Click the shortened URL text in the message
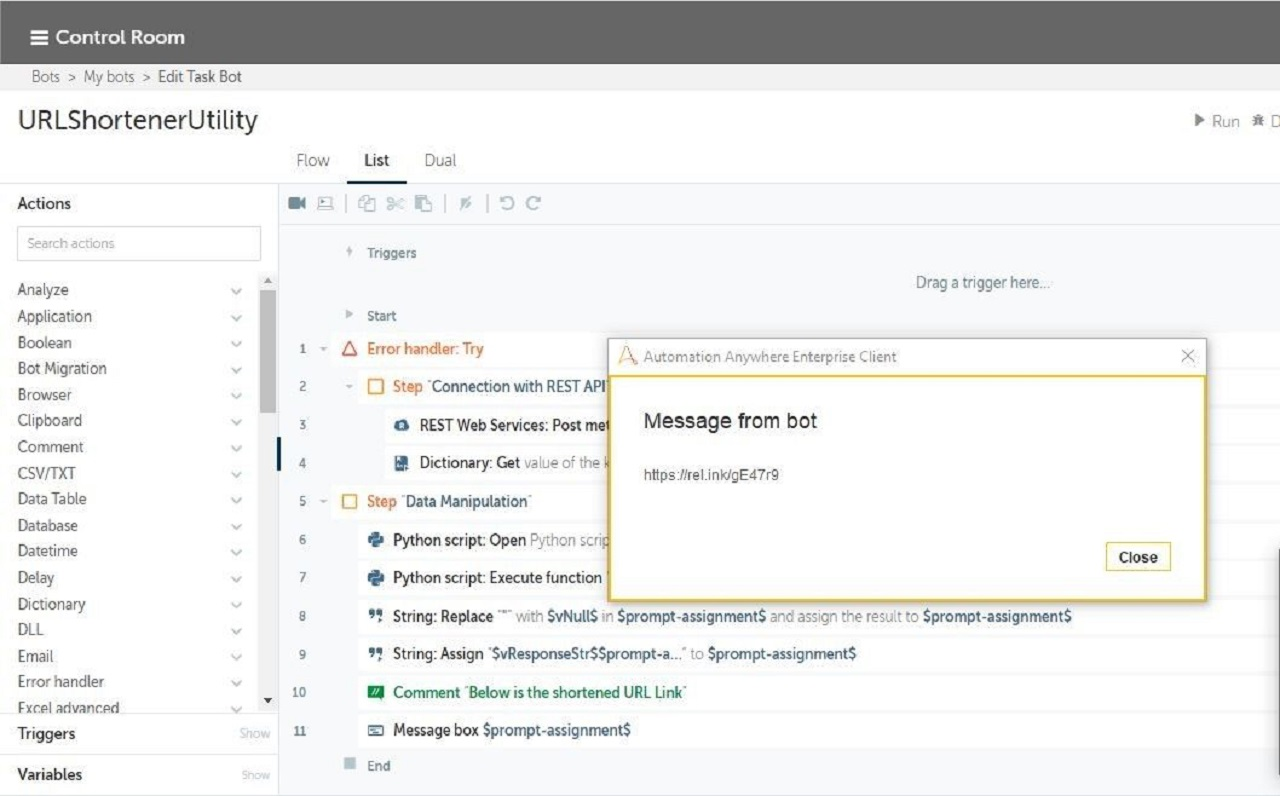This screenshot has height=796, width=1280. [711, 475]
